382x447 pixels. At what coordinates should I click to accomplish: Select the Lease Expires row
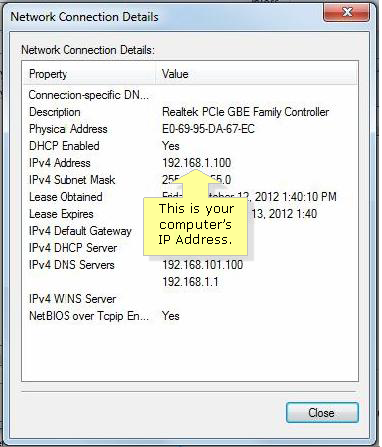(x=190, y=214)
